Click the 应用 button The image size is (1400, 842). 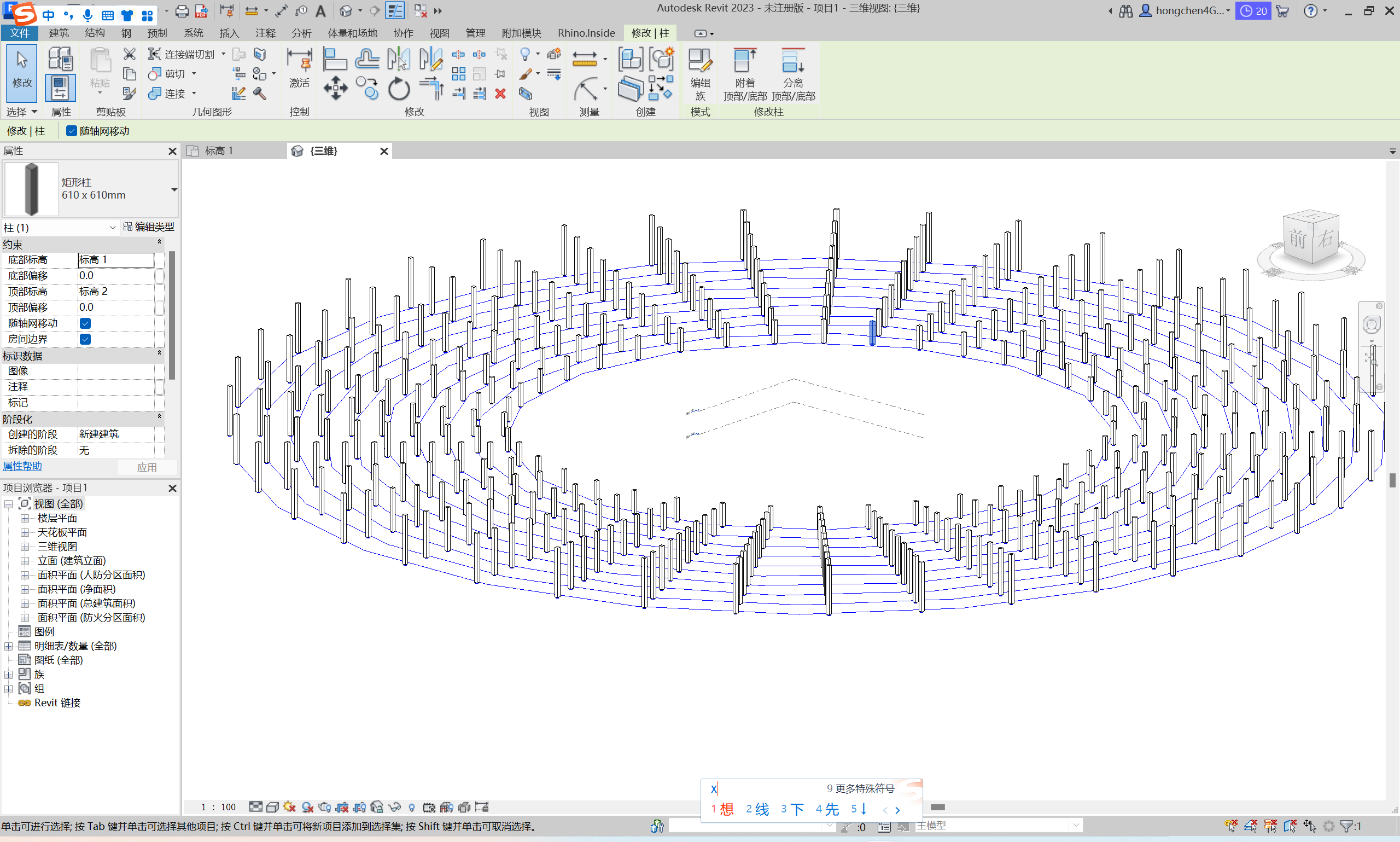147,467
